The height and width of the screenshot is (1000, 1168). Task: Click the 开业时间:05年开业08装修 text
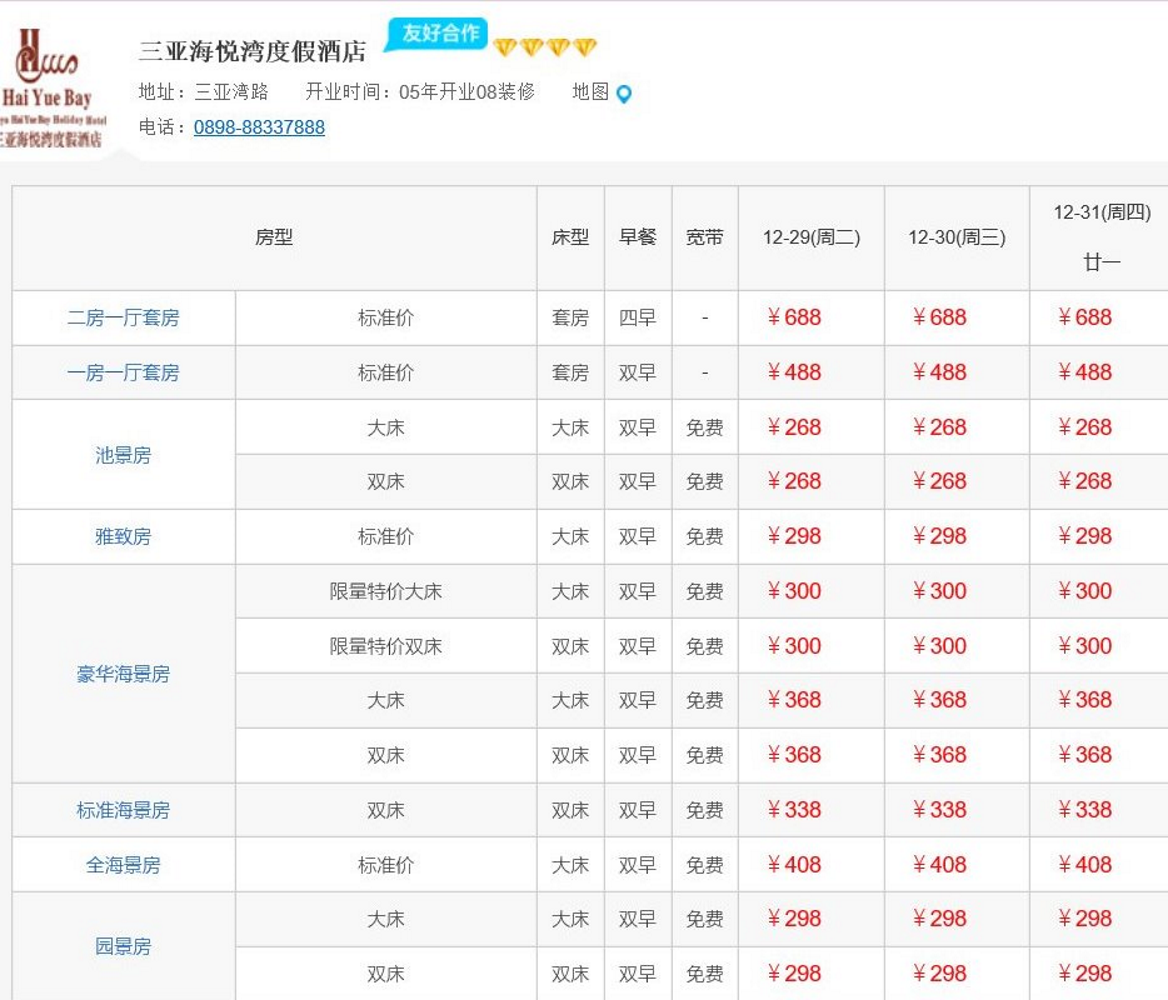420,92
